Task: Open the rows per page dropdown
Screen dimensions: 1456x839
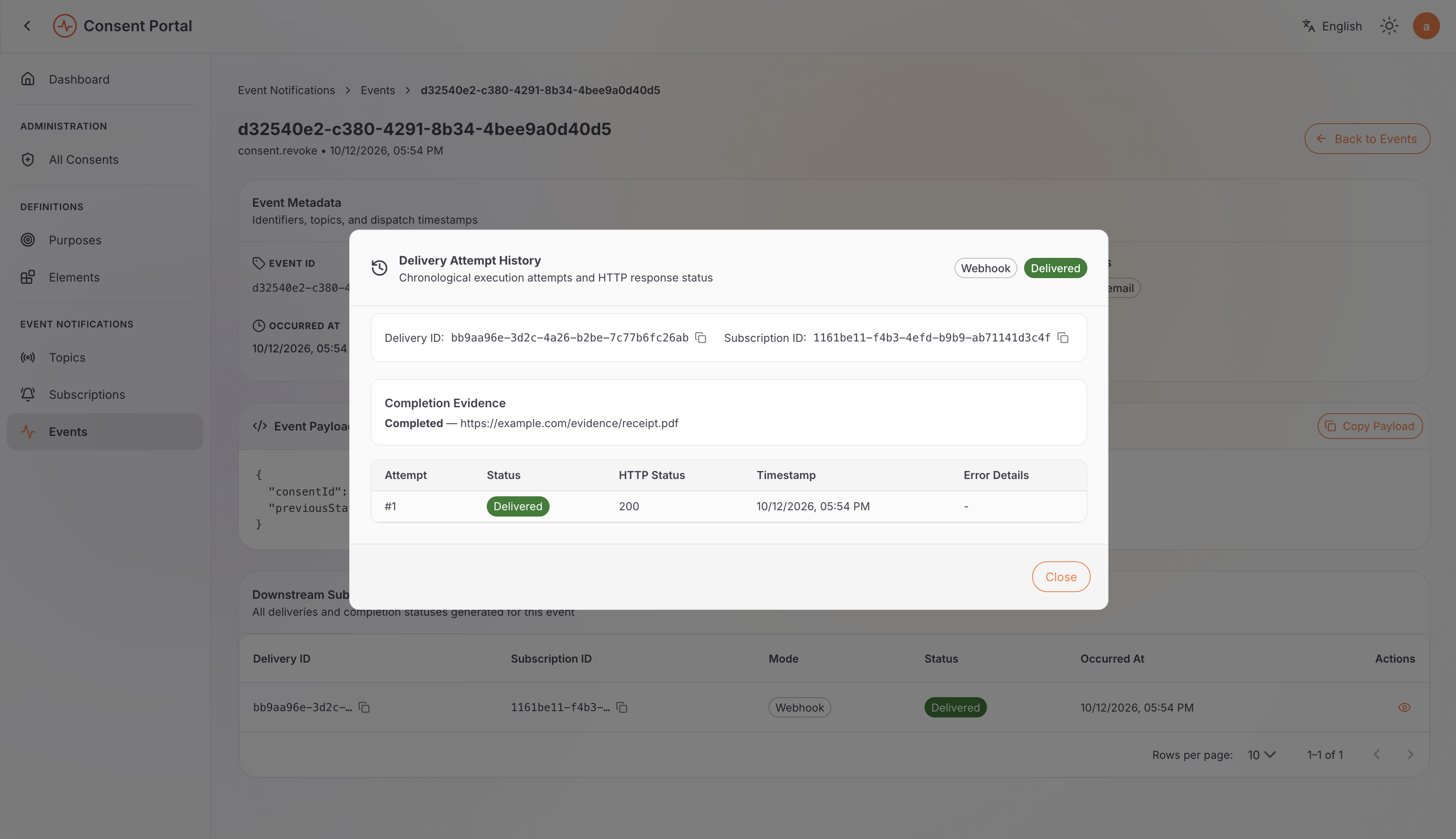Action: click(1262, 755)
